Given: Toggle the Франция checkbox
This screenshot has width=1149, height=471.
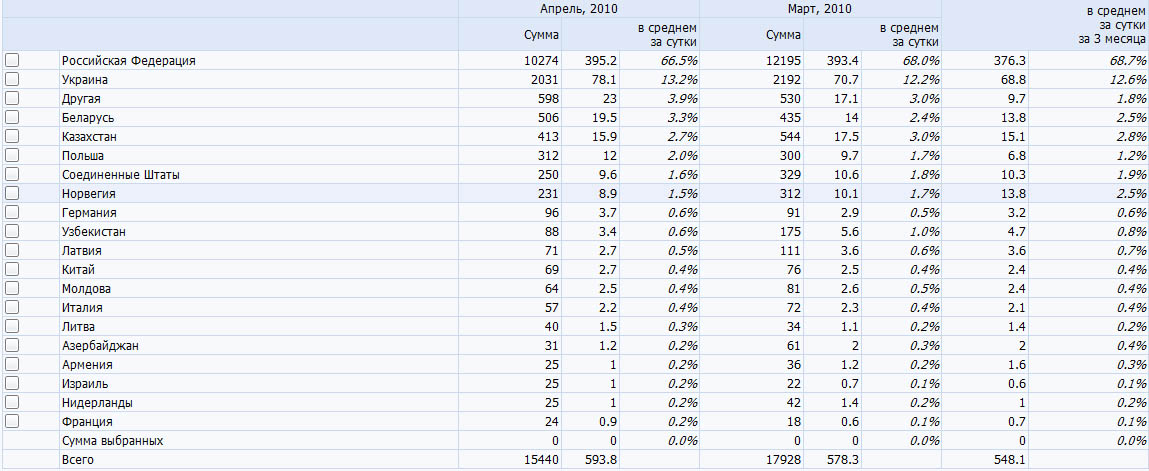Looking at the screenshot, I should [x=12, y=421].
